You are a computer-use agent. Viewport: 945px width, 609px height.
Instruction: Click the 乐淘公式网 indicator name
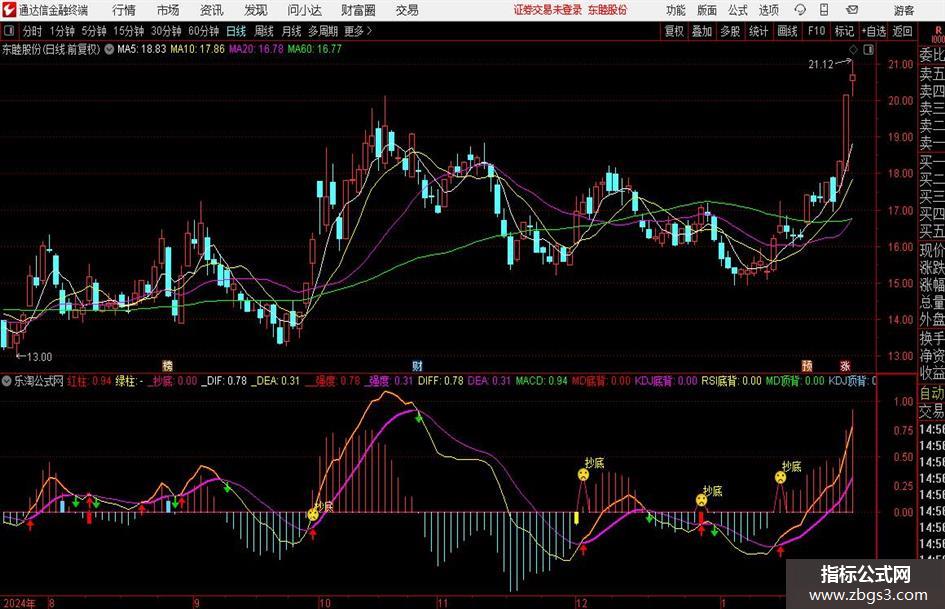39,381
